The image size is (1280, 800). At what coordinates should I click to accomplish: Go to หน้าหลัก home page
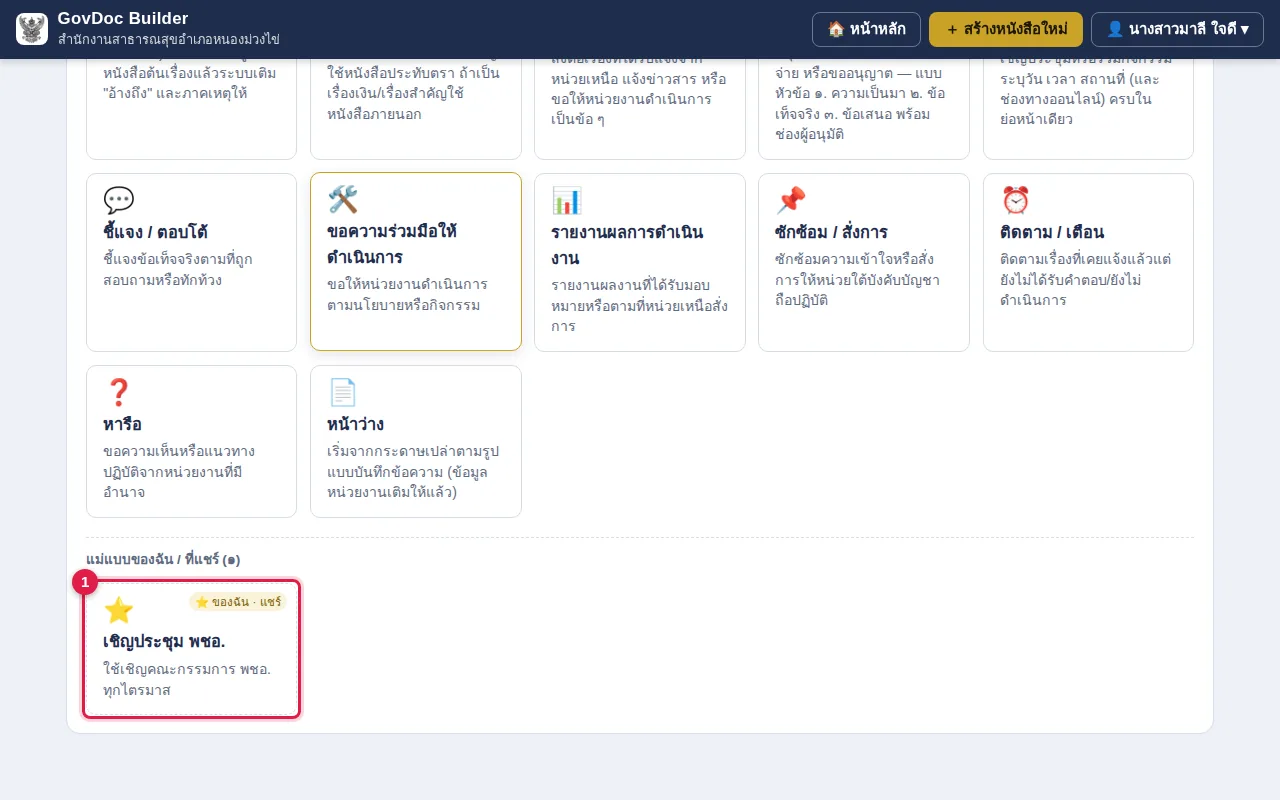pyautogui.click(x=866, y=29)
